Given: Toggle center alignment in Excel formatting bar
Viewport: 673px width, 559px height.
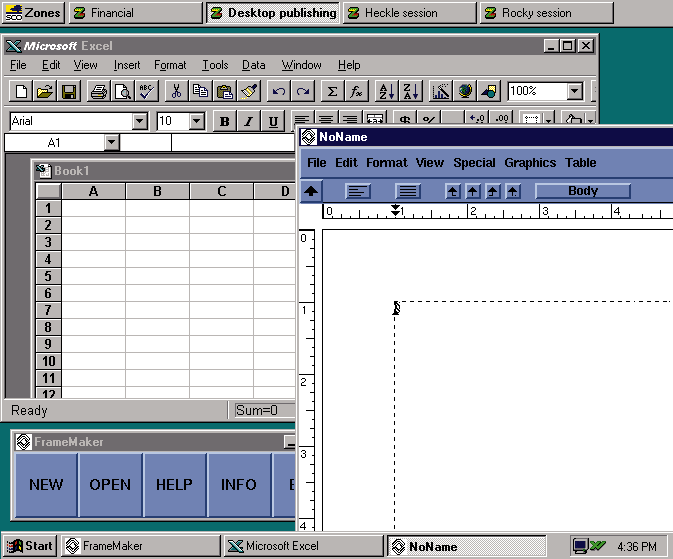Looking at the screenshot, I should (x=326, y=119).
